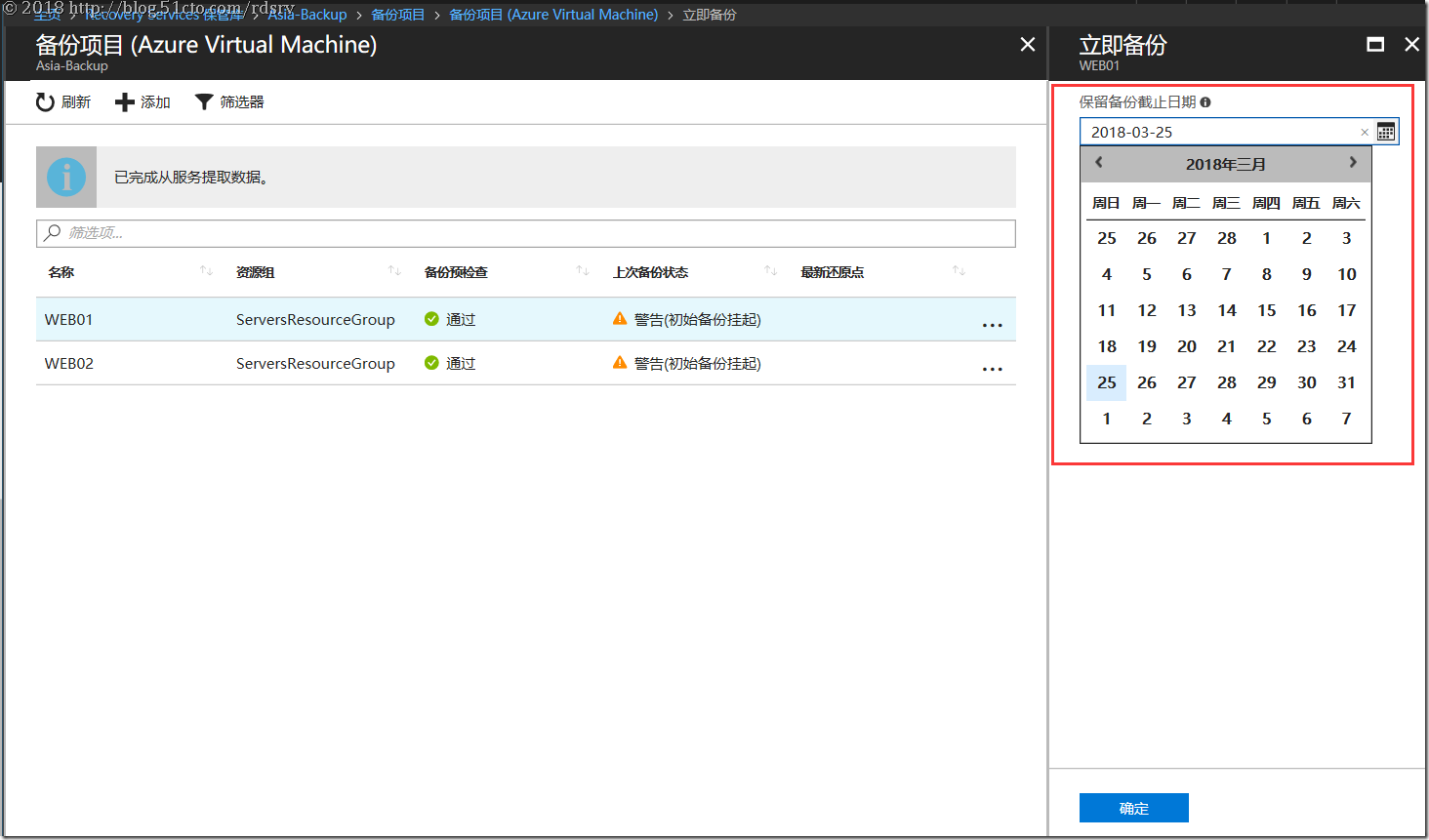Screen dimensions: 1429x840
Task: Select the WEB02 row name
Action: [x=69, y=363]
